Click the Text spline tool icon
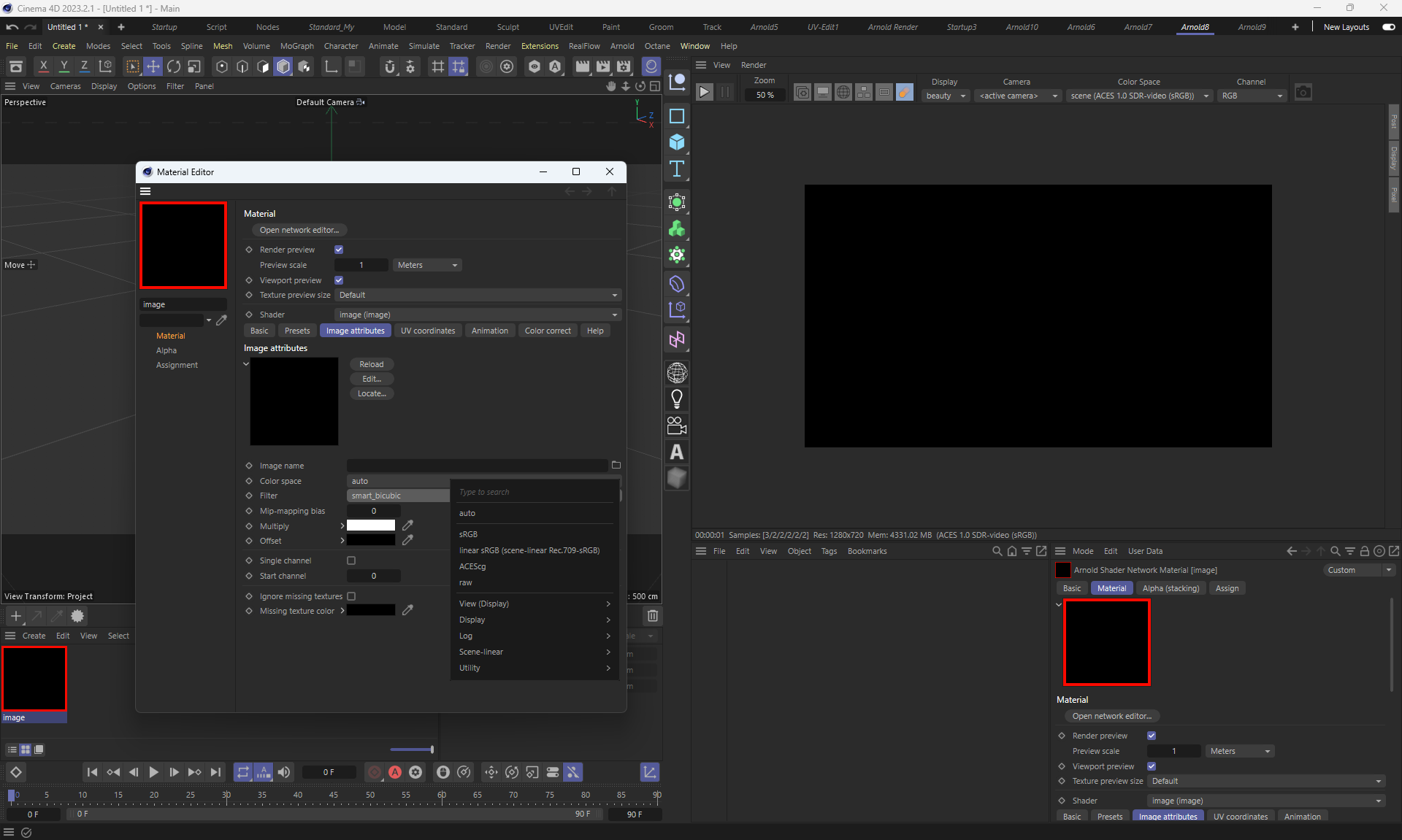This screenshot has width=1402, height=840. [677, 169]
